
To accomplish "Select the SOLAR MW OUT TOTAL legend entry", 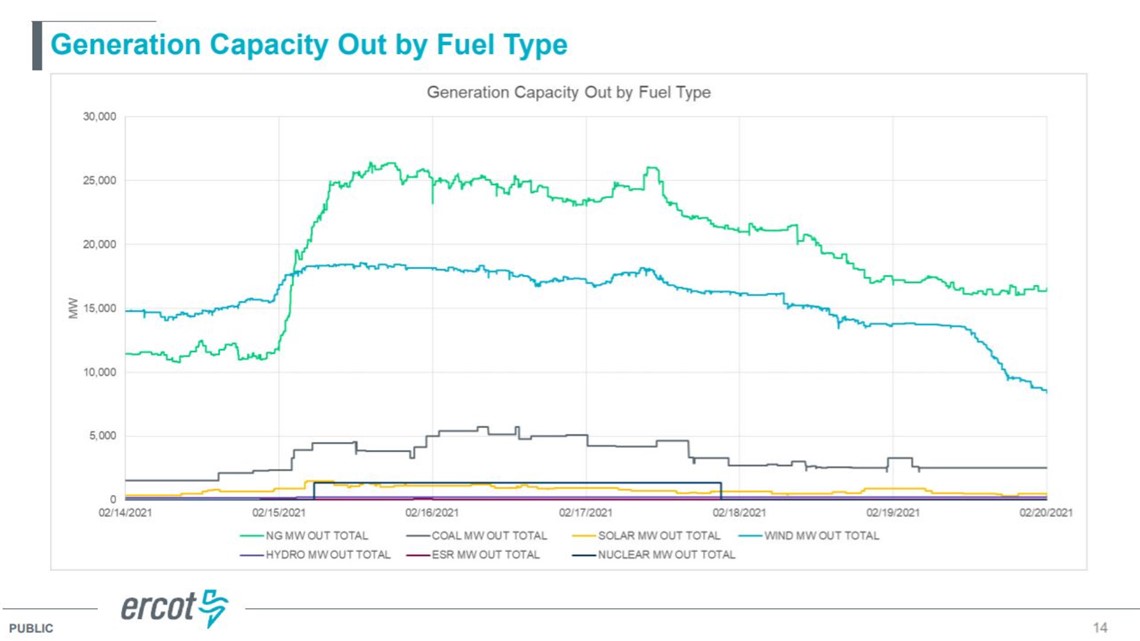I will (646, 536).
